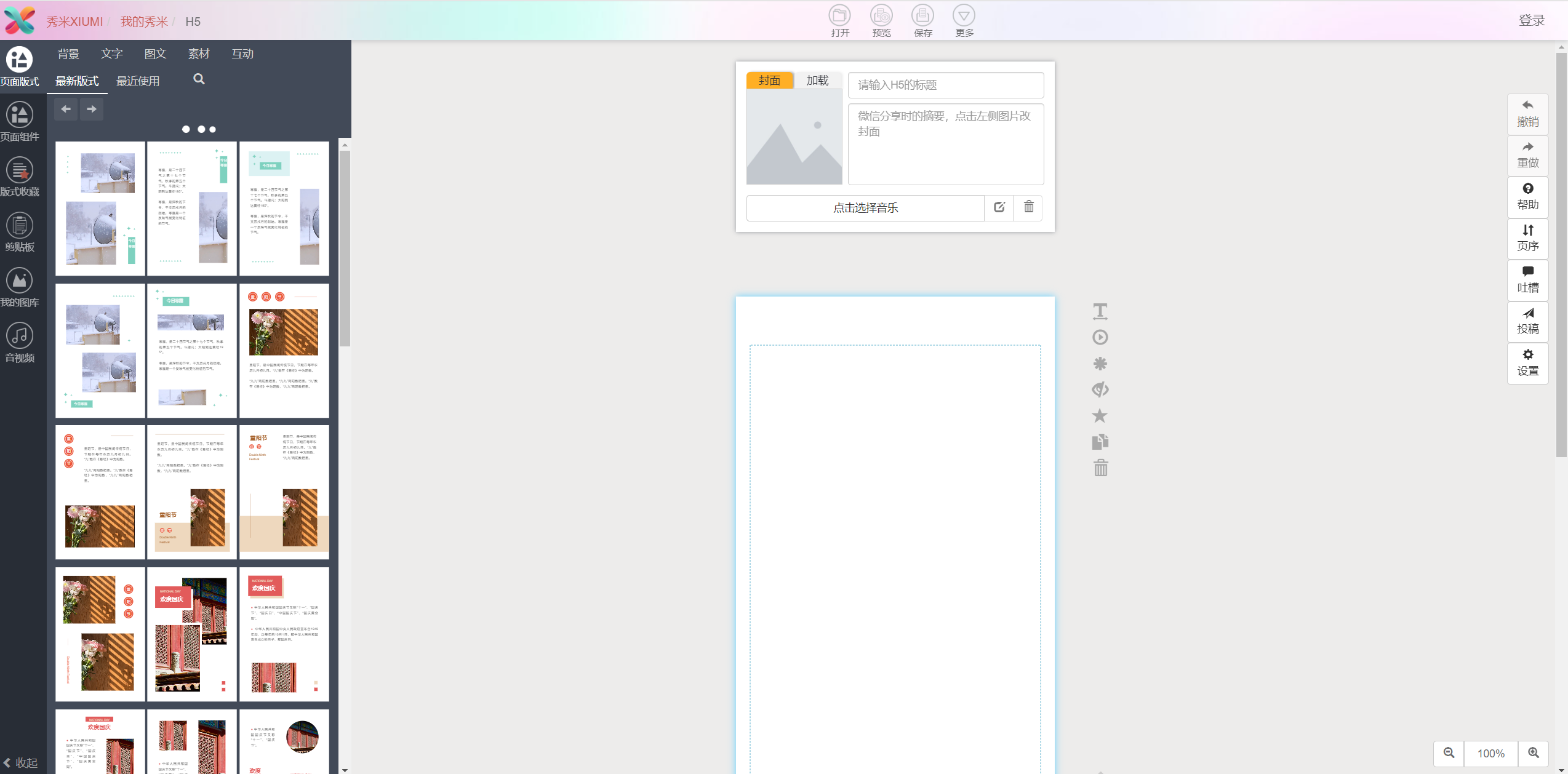Select the 最近使用 sub-tab

tap(138, 81)
